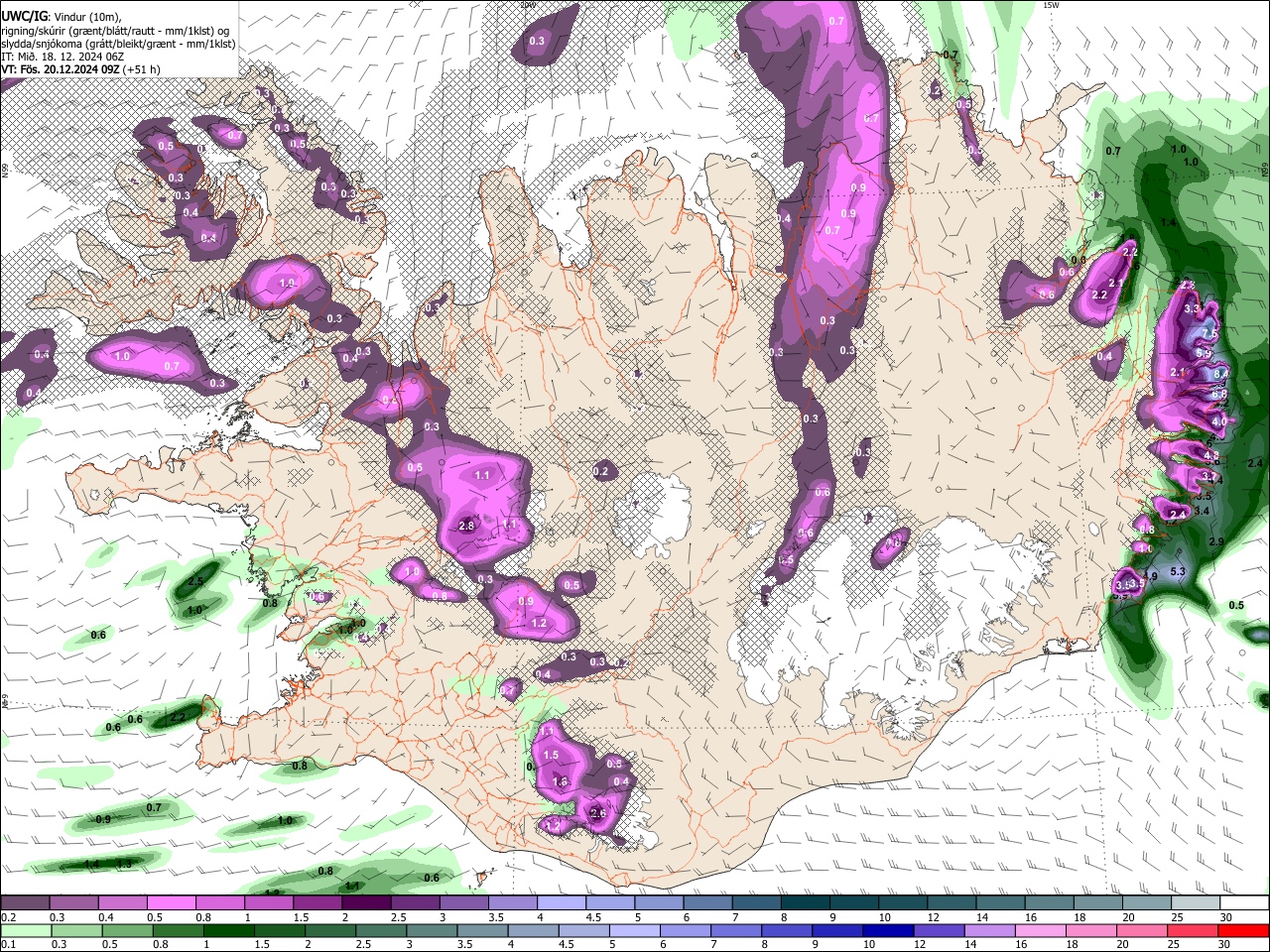Click the 'Vindur (10m)' header label
This screenshot has height=952, width=1270.
[87, 17]
